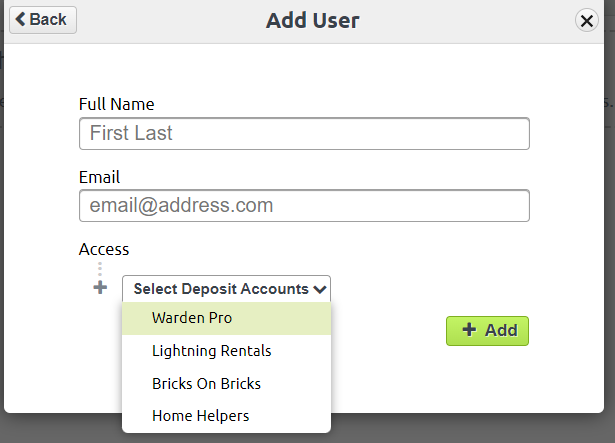Viewport: 615px width, 443px height.
Task: Open the Select Deposit Accounts dropdown
Action: (x=226, y=289)
